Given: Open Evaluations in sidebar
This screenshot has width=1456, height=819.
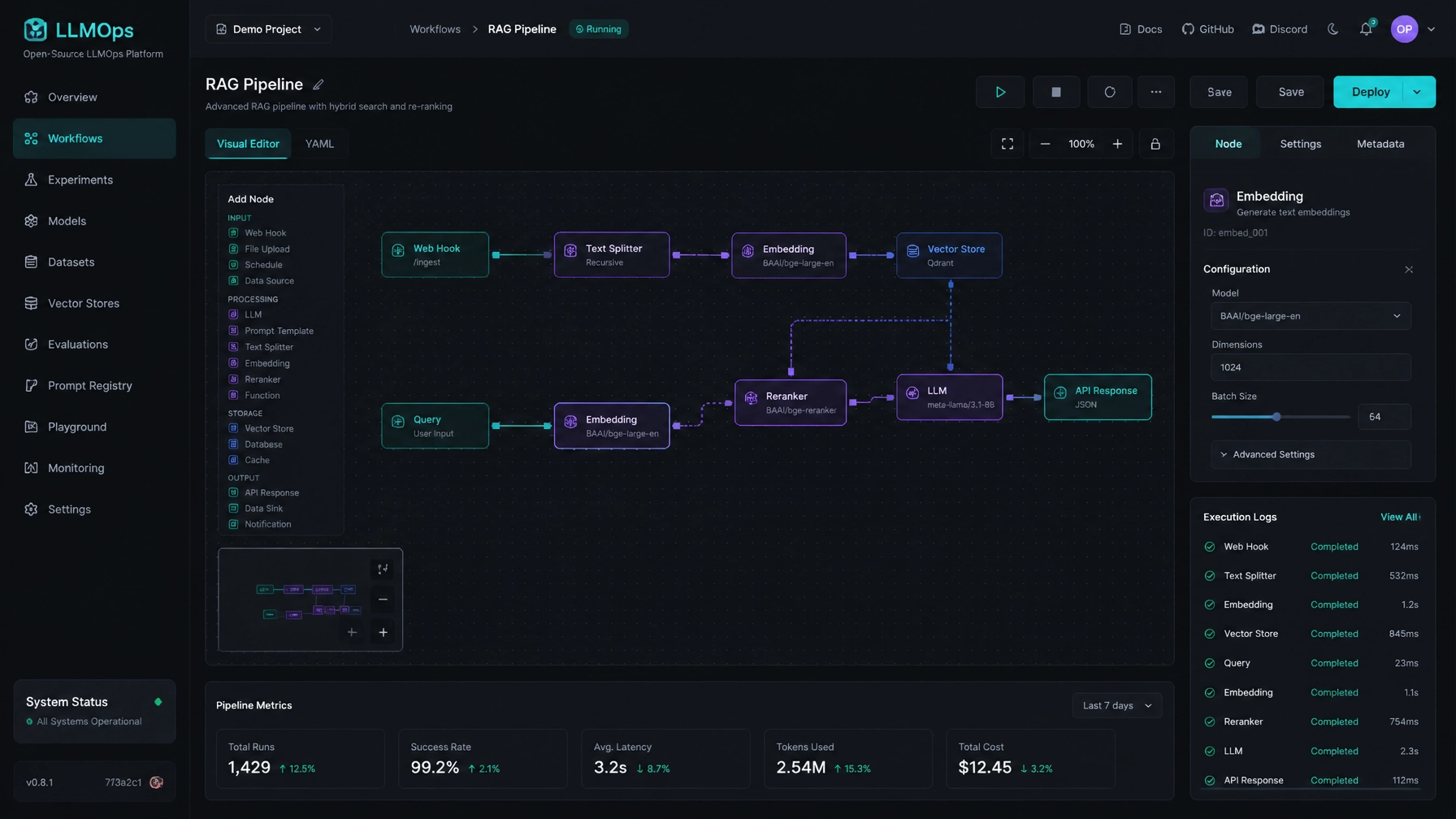Looking at the screenshot, I should 94,344.
